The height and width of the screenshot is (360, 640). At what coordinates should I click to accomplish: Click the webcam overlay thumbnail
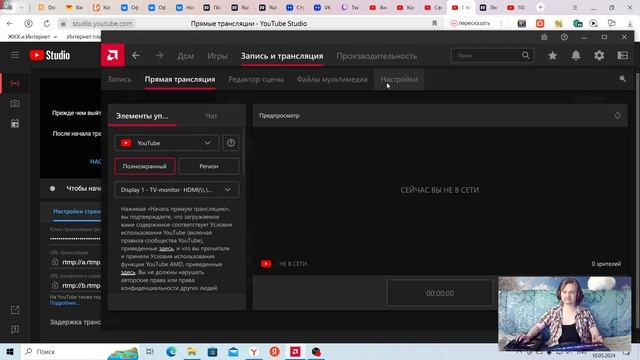(x=564, y=313)
